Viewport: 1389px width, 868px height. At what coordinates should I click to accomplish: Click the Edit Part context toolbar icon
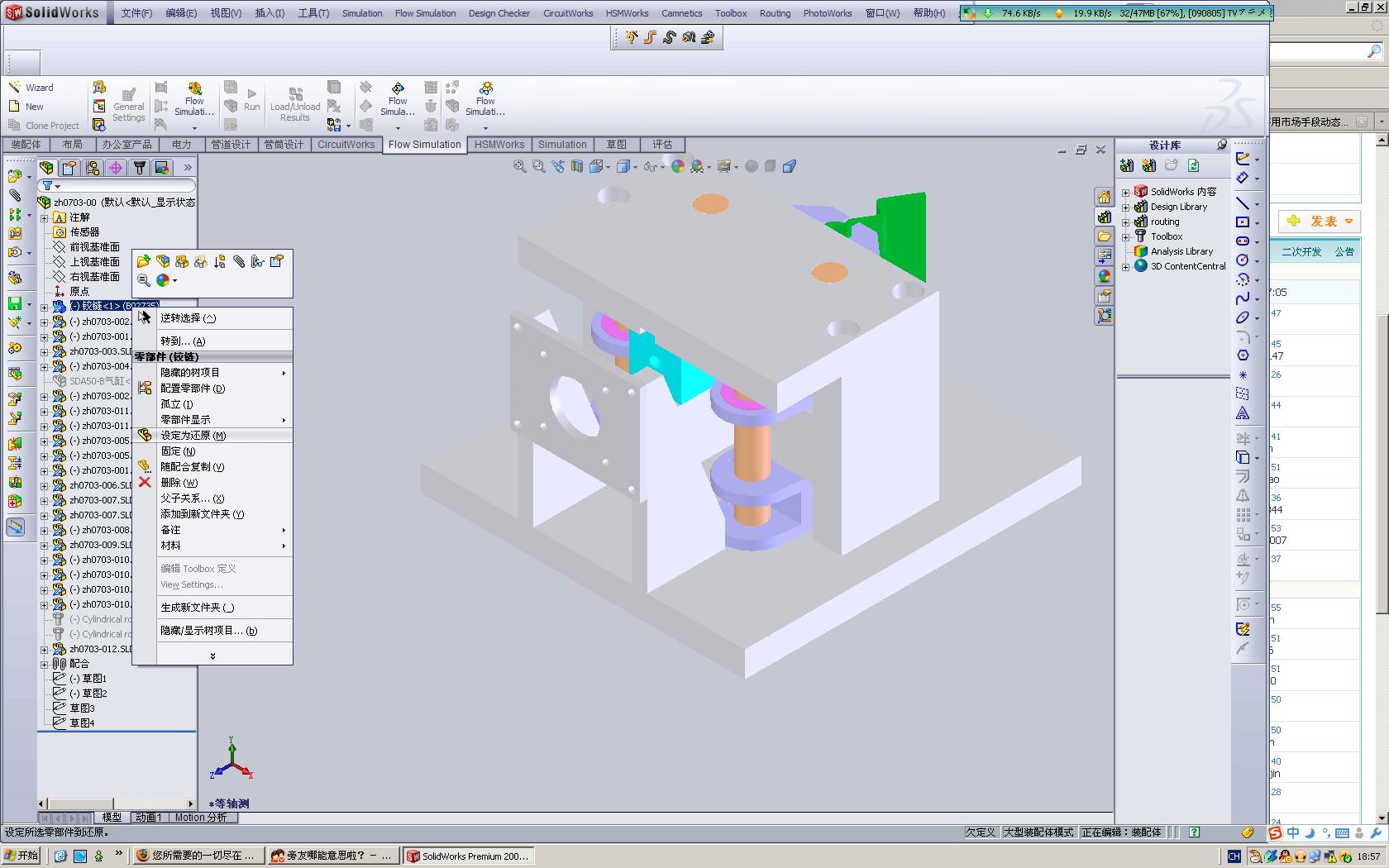[x=163, y=261]
